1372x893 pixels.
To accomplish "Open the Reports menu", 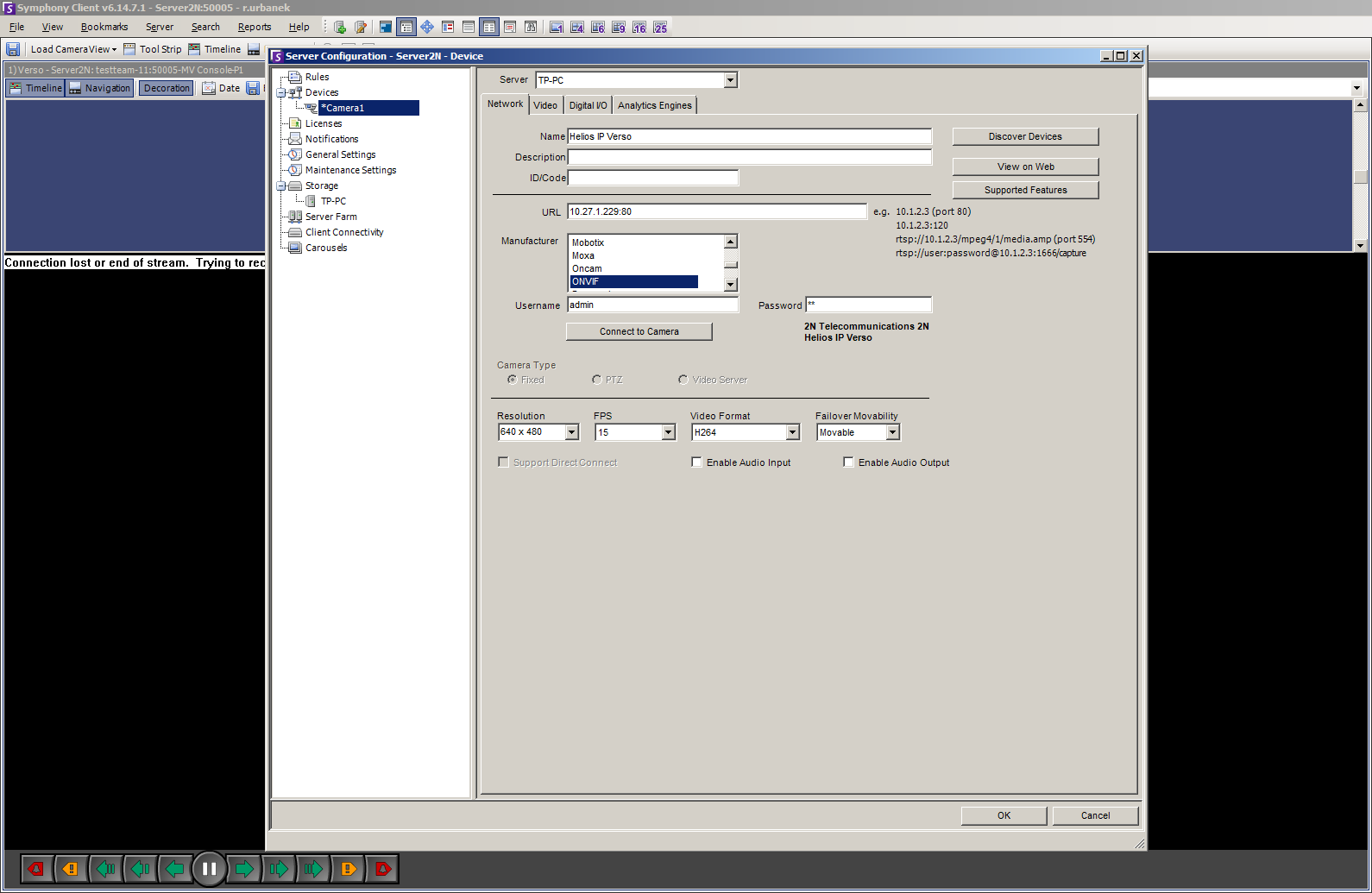I will click(254, 27).
